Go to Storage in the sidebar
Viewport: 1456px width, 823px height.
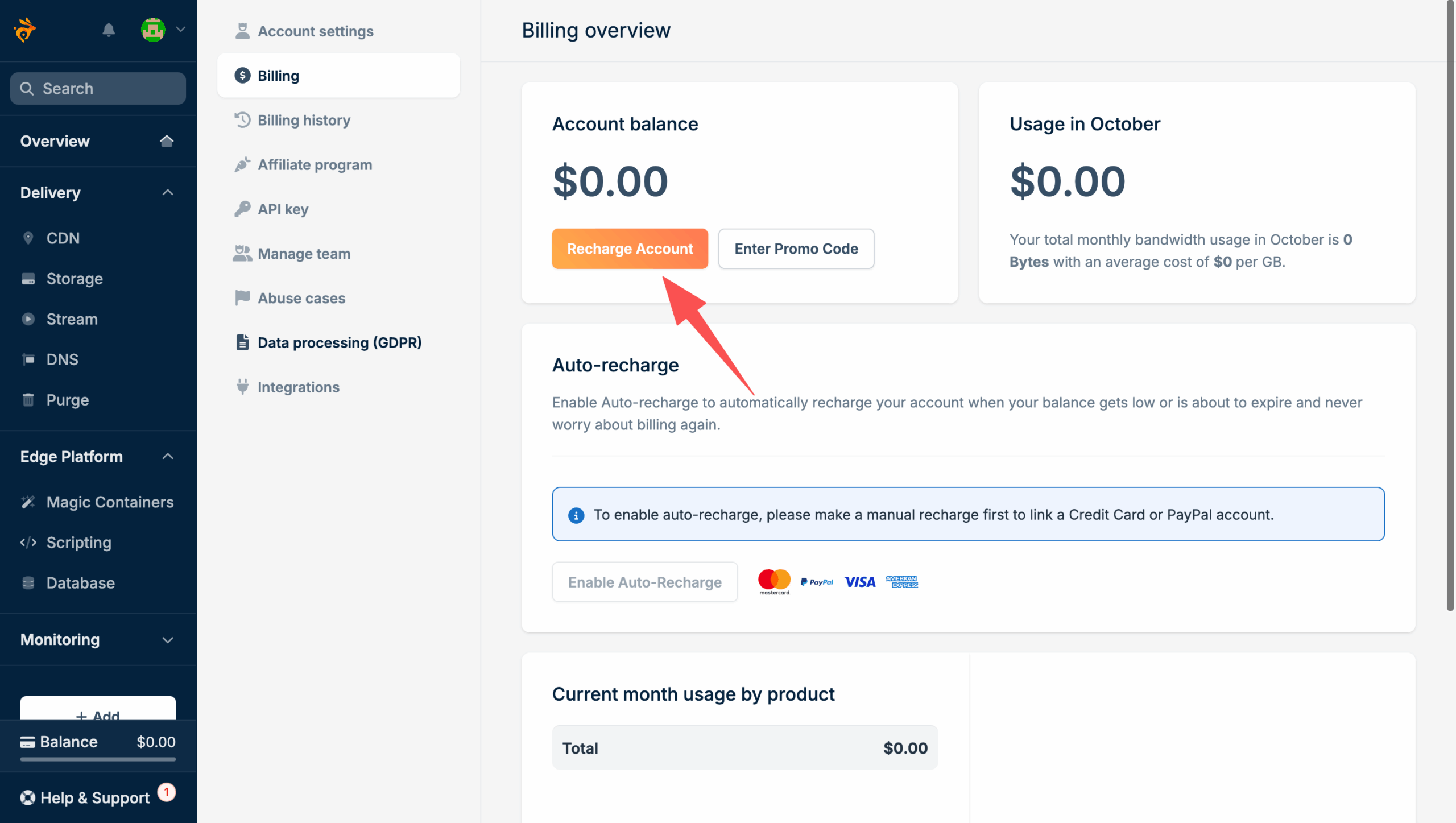(x=74, y=279)
